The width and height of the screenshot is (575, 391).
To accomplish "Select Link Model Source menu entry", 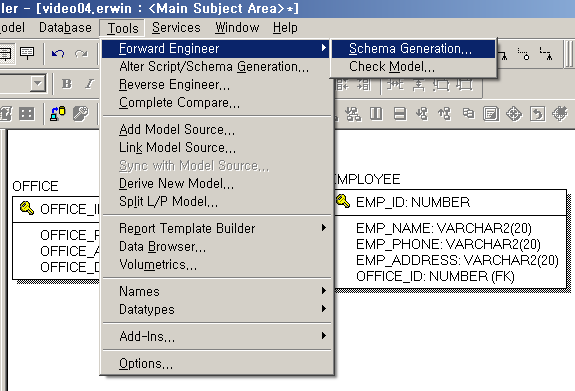I will pyautogui.click(x=217, y=147).
